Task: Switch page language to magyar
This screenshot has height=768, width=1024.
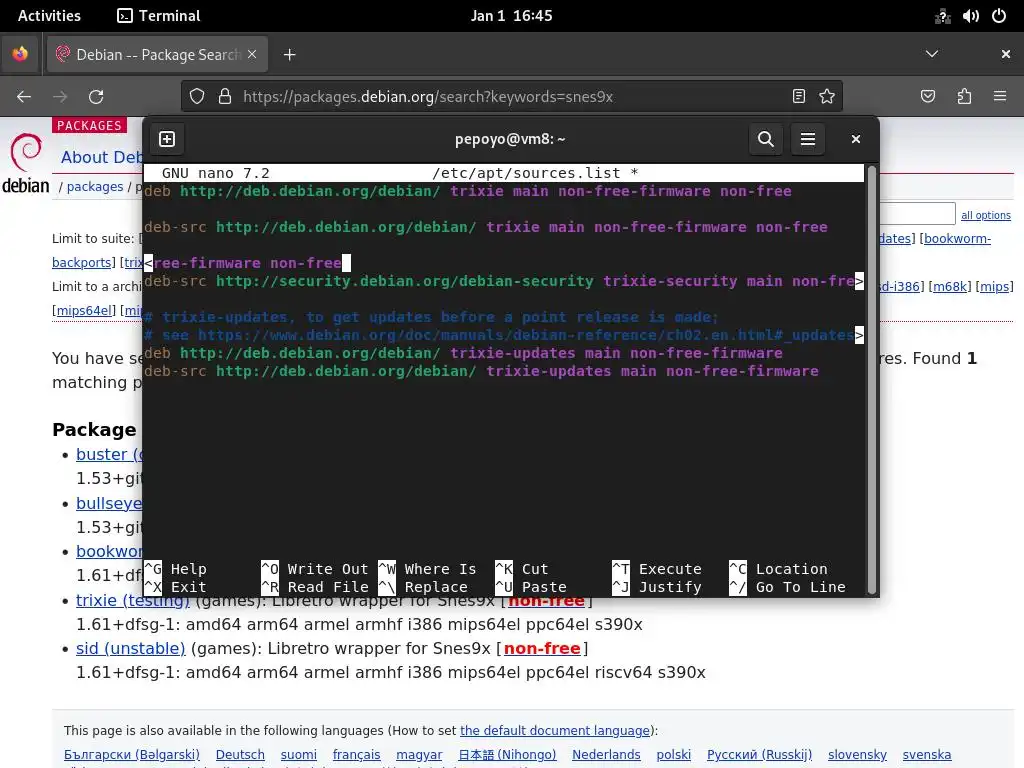Action: coord(419,755)
